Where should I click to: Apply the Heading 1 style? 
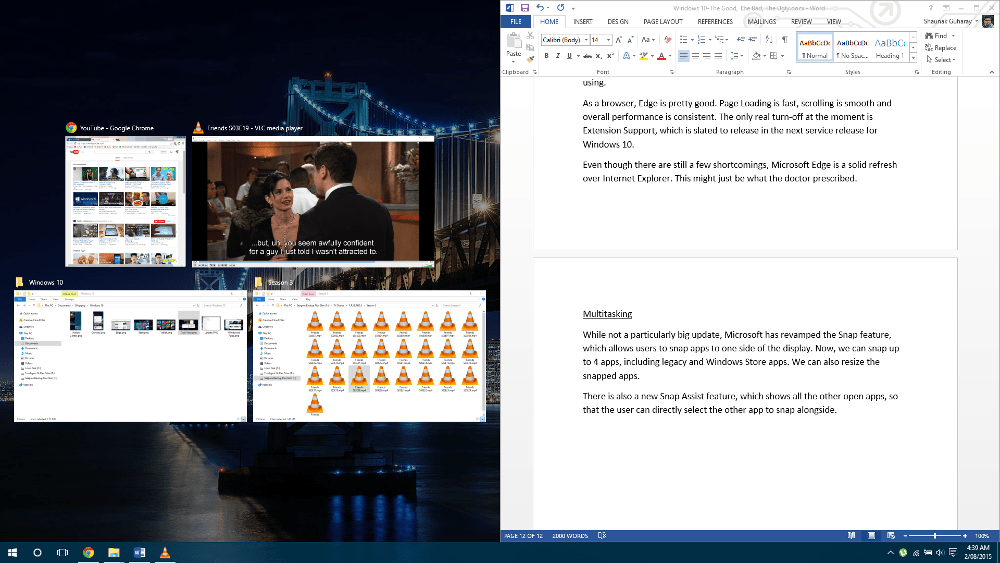click(889, 48)
